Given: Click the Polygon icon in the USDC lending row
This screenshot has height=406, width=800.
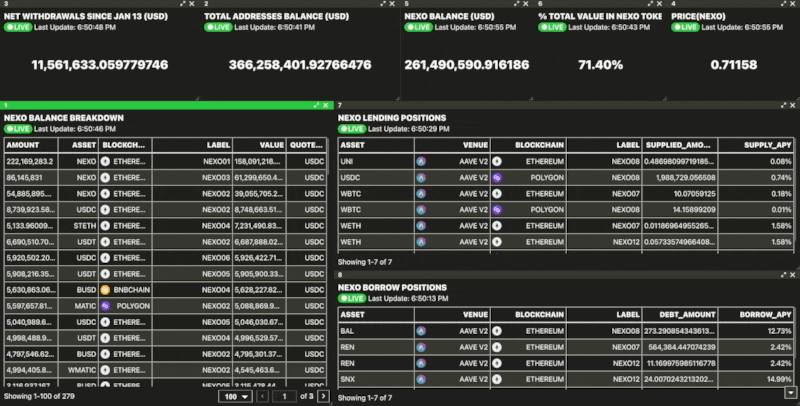Looking at the screenshot, I should pyautogui.click(x=497, y=177).
